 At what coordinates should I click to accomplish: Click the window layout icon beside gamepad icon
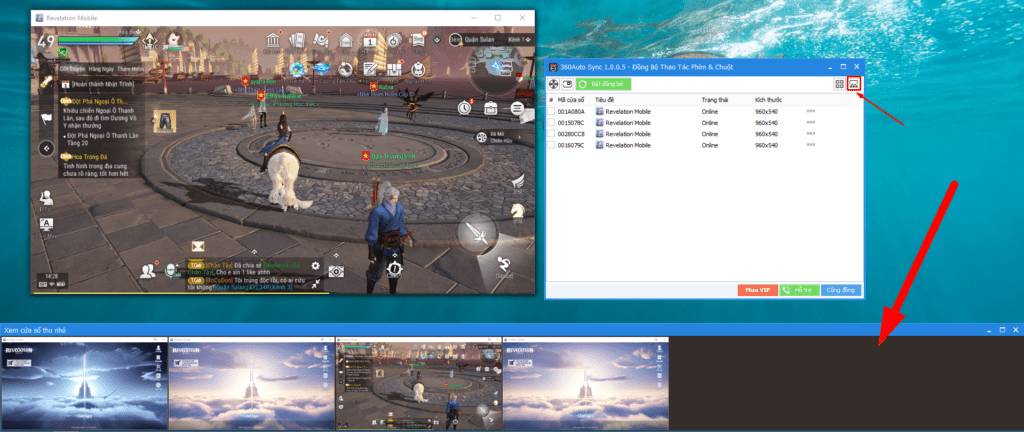click(568, 84)
